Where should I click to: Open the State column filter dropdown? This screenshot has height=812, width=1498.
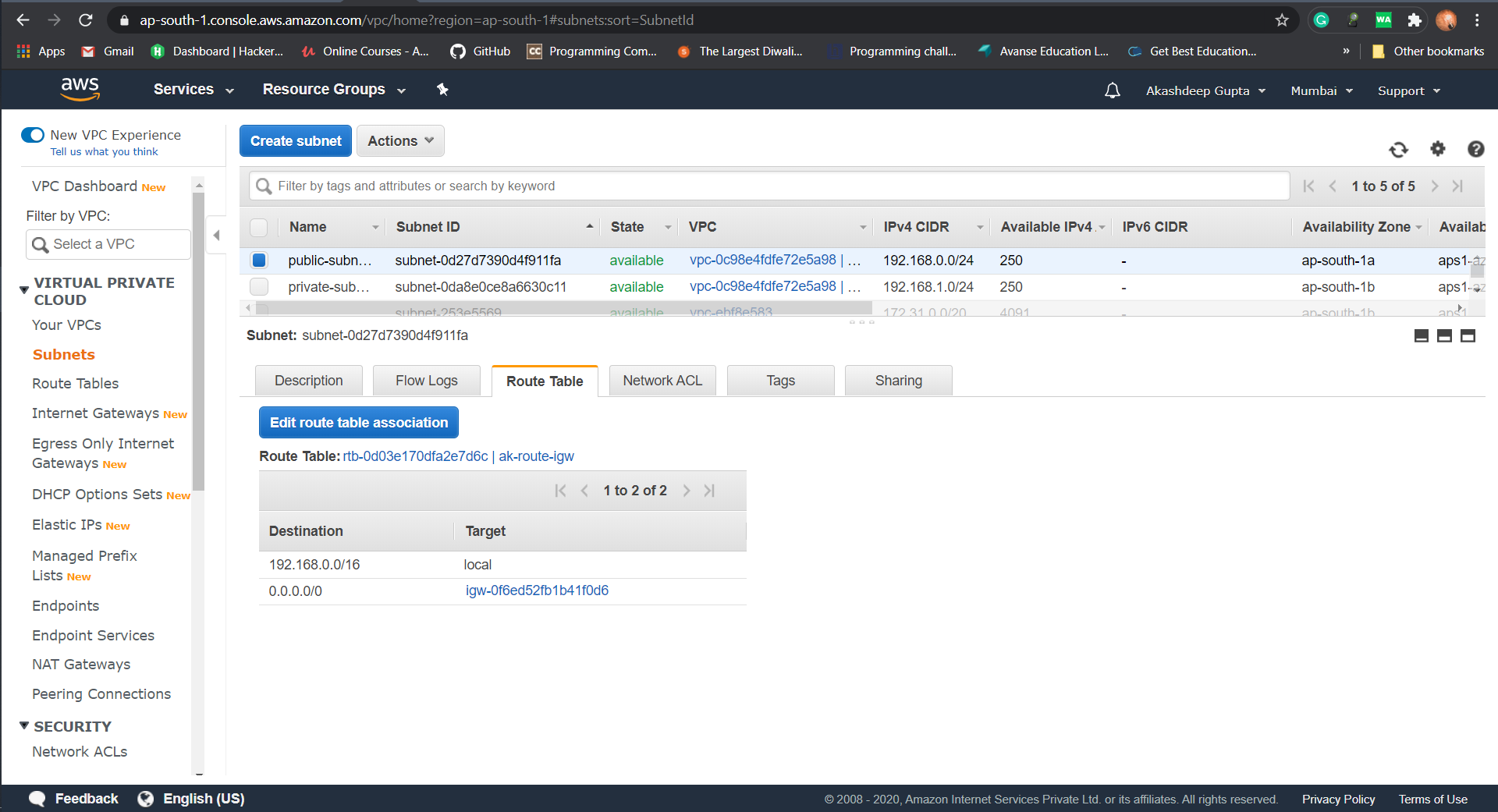point(667,227)
